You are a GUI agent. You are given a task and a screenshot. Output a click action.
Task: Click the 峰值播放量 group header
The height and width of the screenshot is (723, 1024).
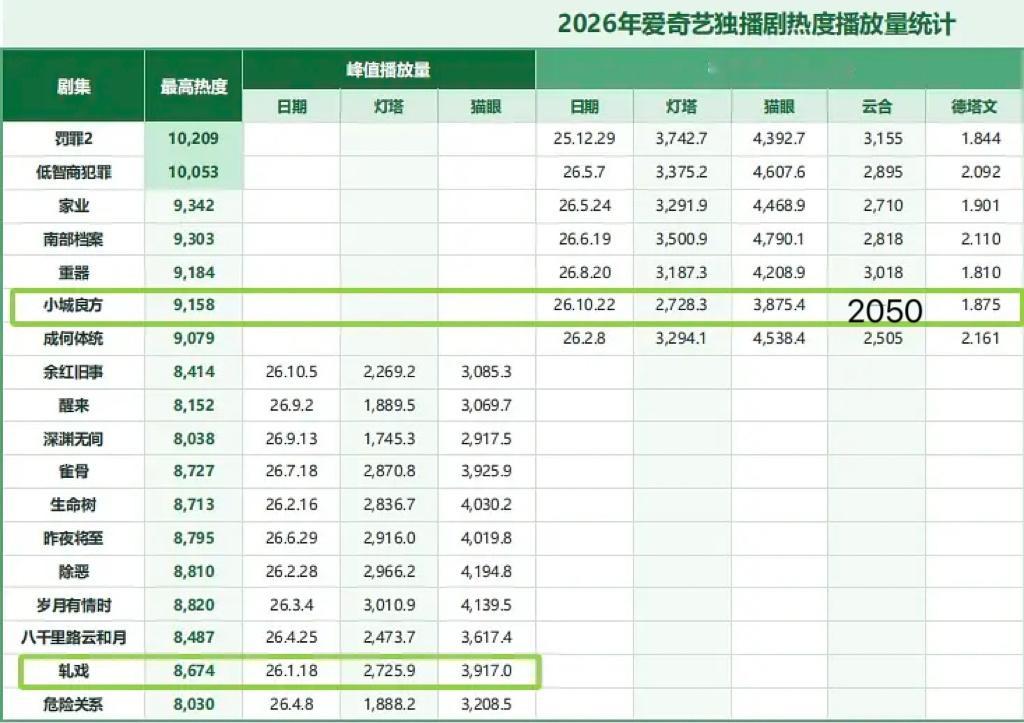pyautogui.click(x=389, y=69)
